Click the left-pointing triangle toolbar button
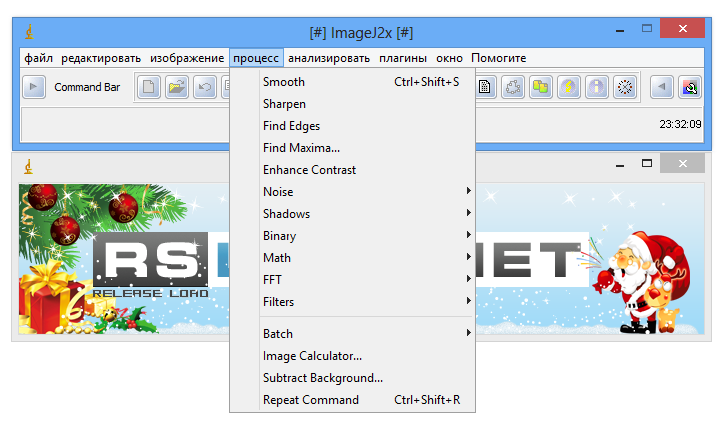The width and height of the screenshot is (723, 429). coord(662,87)
